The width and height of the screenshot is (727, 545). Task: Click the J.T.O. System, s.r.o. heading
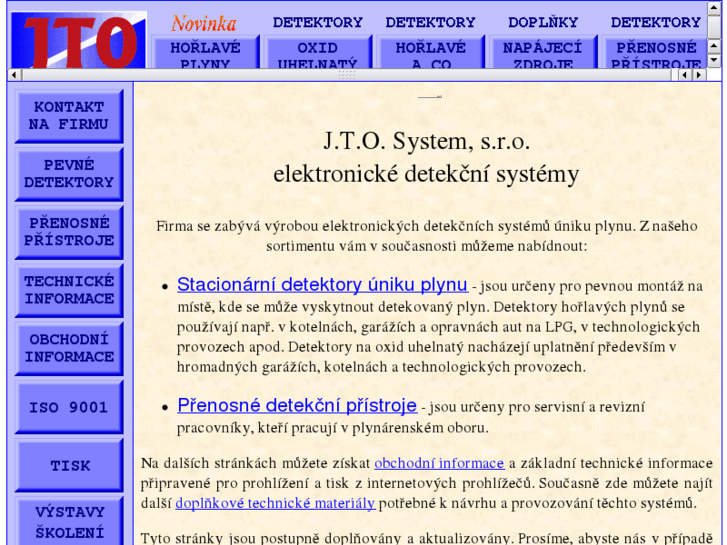427,141
